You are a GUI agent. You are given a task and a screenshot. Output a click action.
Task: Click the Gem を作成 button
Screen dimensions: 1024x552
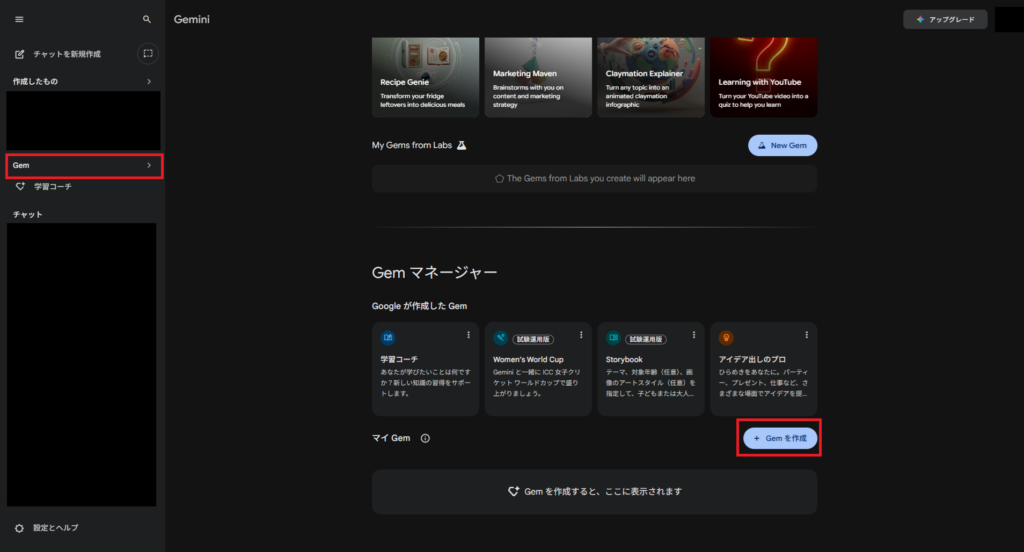pos(780,438)
